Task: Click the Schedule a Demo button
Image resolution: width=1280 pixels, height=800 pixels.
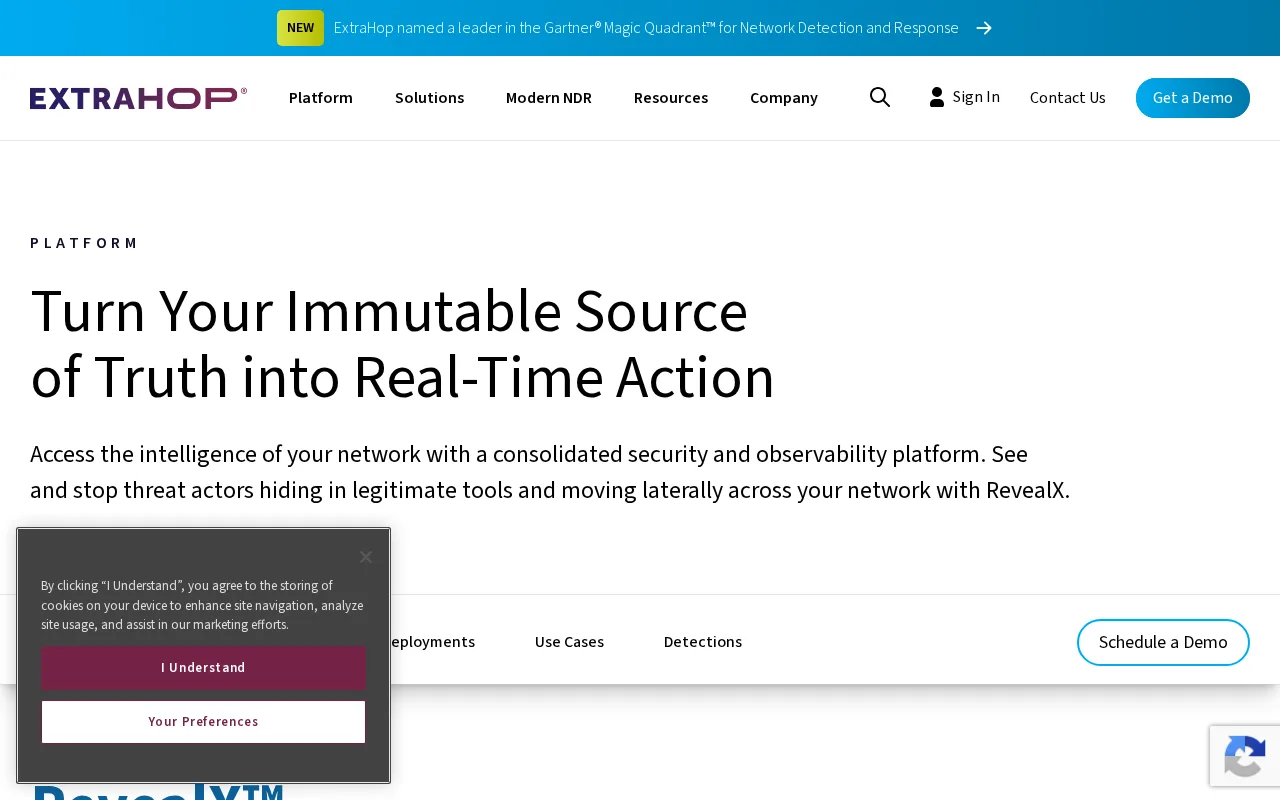Action: click(1163, 642)
